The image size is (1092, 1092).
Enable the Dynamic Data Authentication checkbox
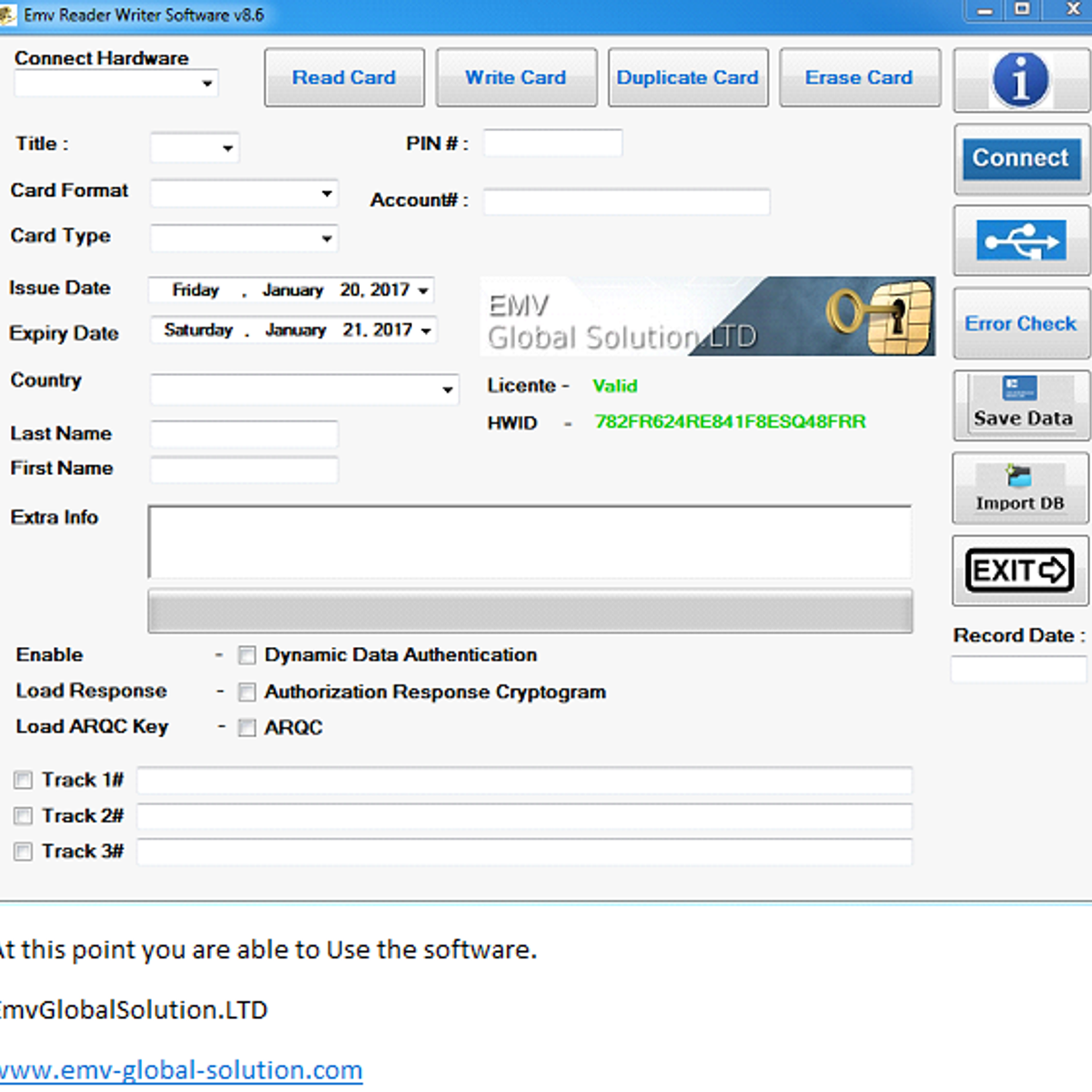point(247,655)
